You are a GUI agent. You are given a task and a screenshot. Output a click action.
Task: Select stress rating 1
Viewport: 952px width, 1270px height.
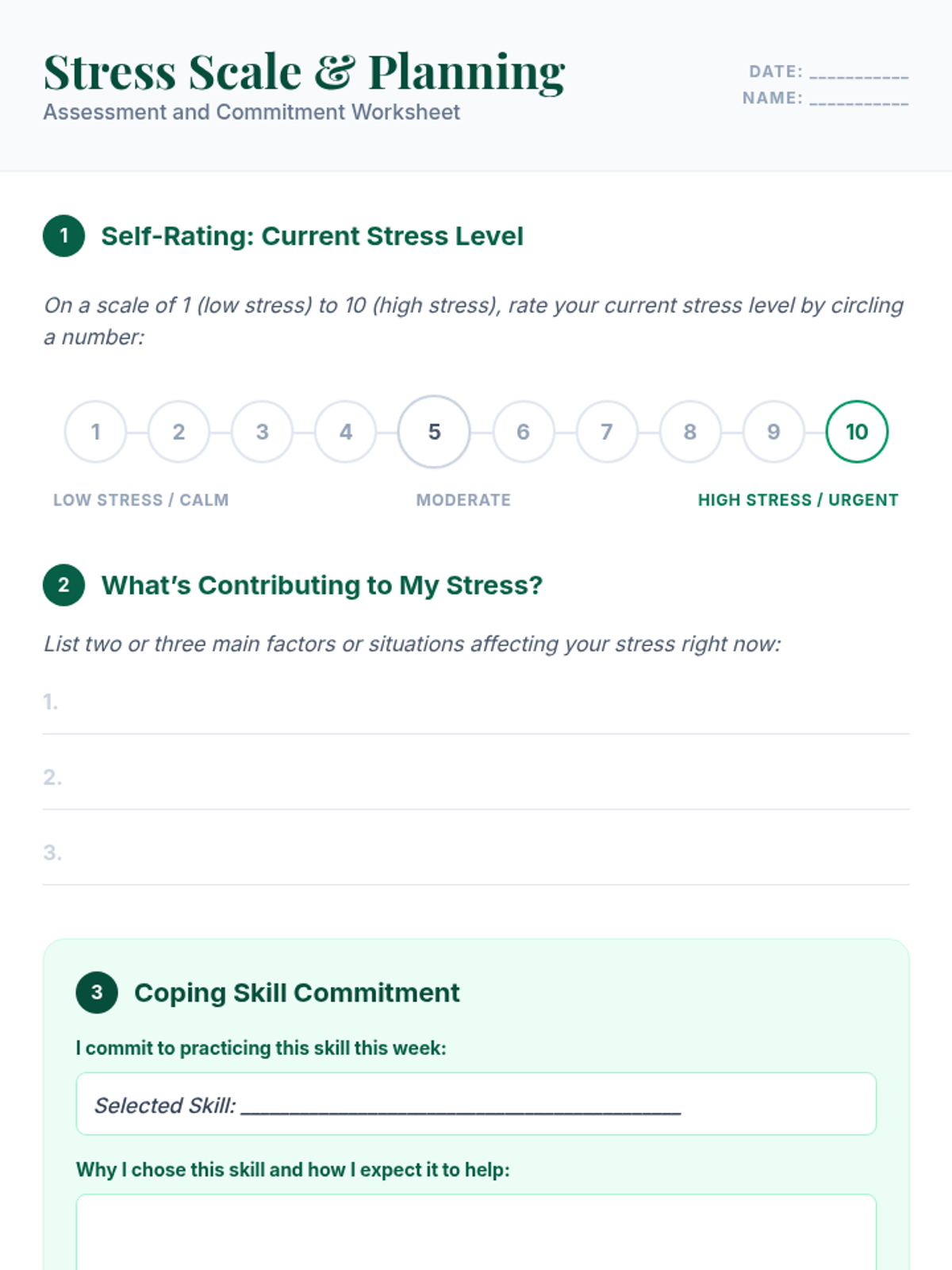(x=95, y=432)
